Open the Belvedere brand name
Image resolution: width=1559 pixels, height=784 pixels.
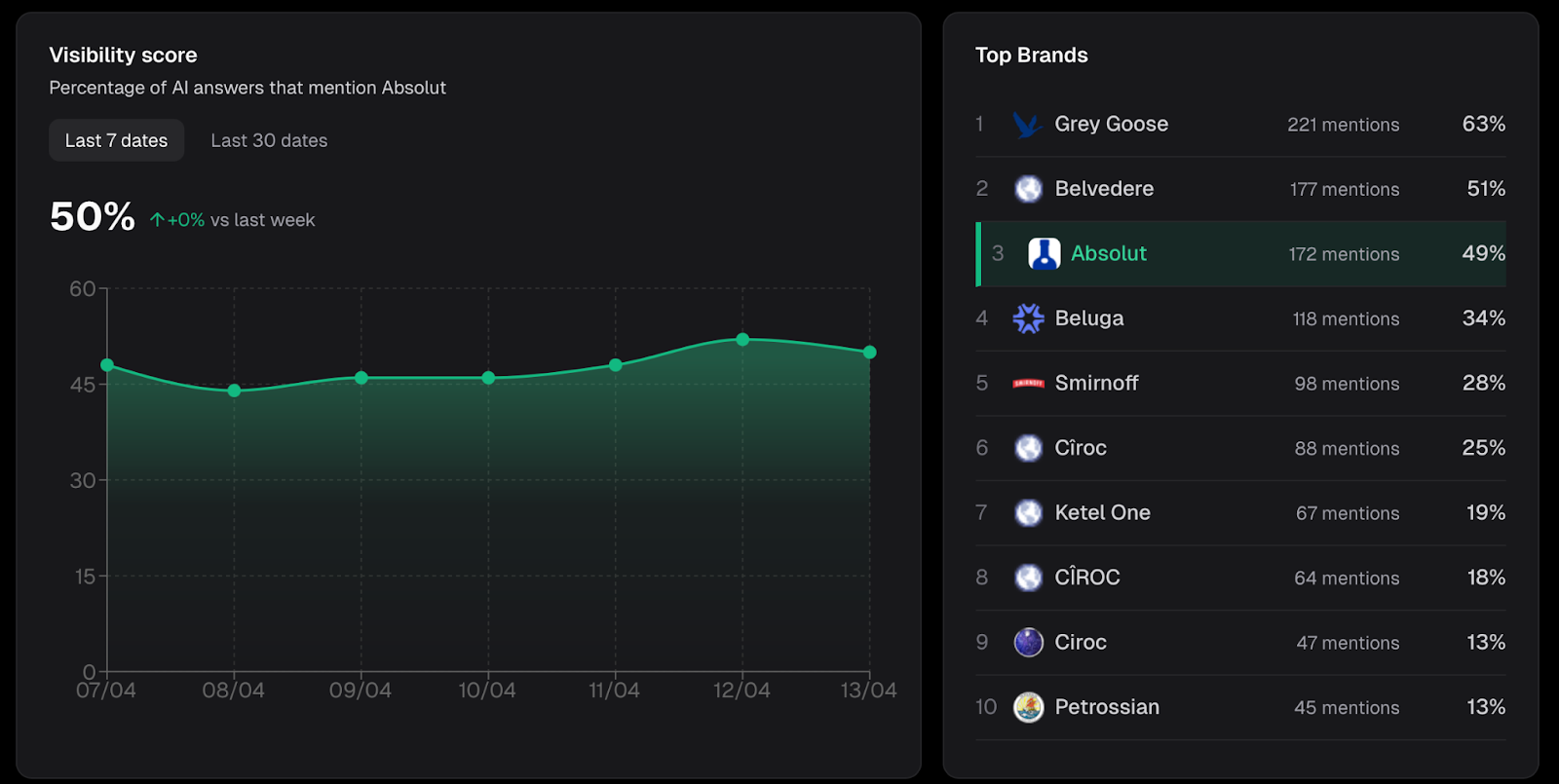[x=1104, y=189]
